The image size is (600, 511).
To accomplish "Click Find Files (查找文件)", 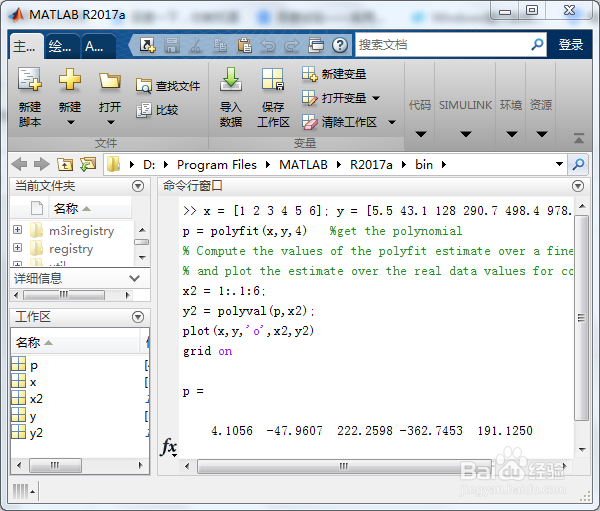I will [x=168, y=86].
